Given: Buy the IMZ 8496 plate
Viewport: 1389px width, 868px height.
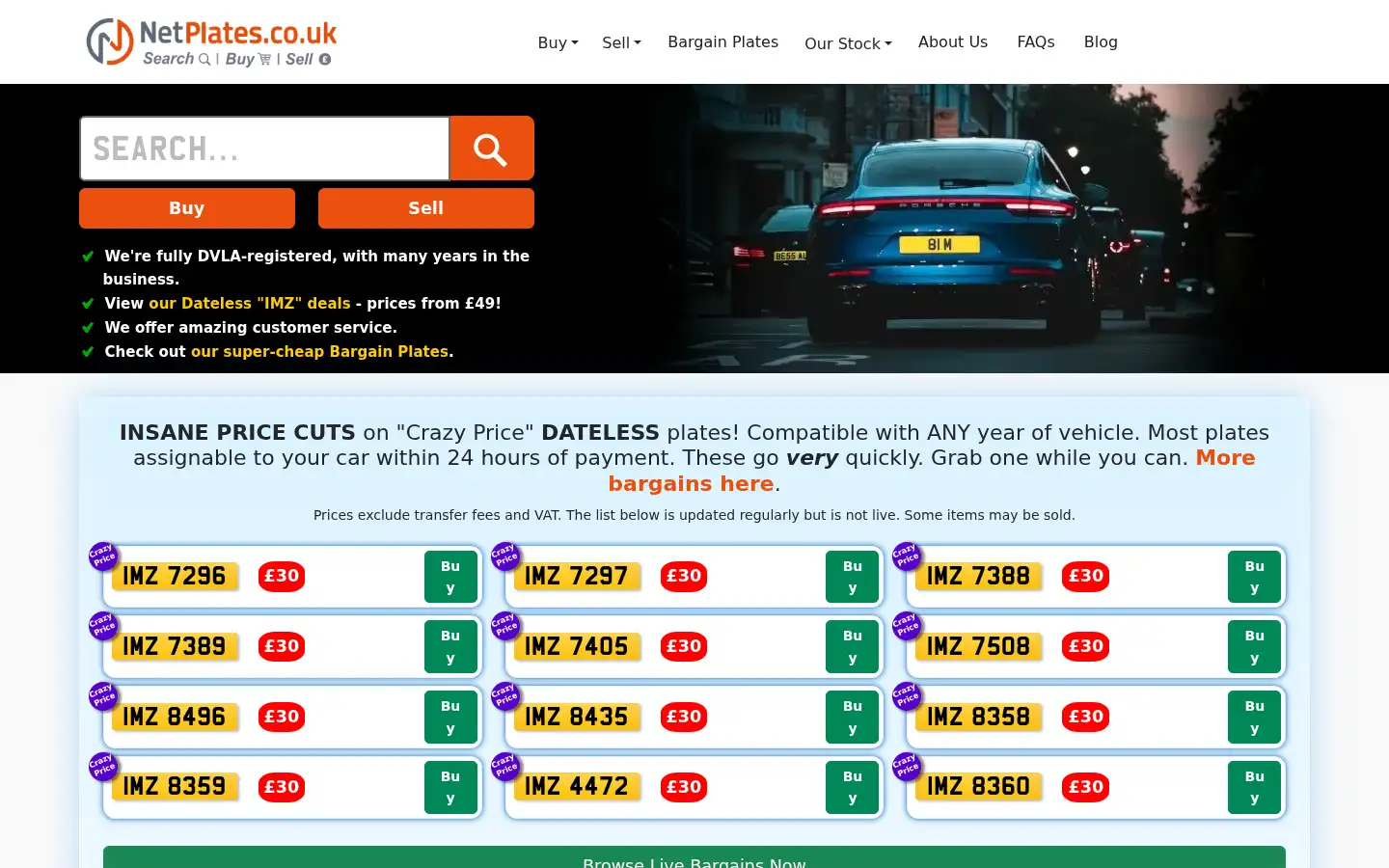Looking at the screenshot, I should tap(450, 717).
